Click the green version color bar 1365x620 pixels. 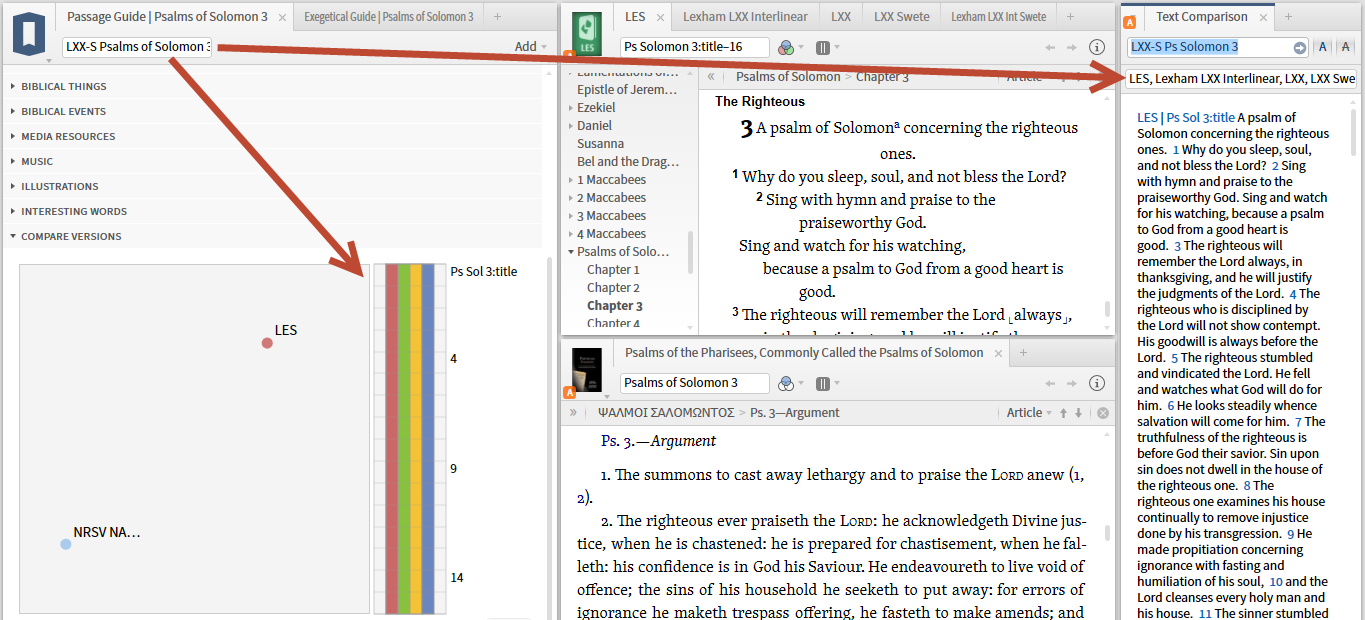(x=404, y=439)
